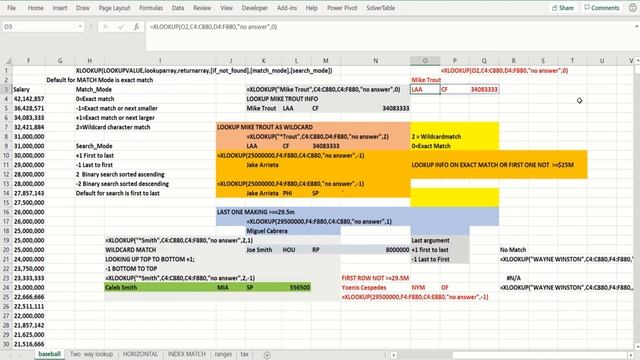Screen dimensions: 640x360
Task: Click the horizontal scrollbar thumb
Action: pyautogui.click(x=424, y=355)
